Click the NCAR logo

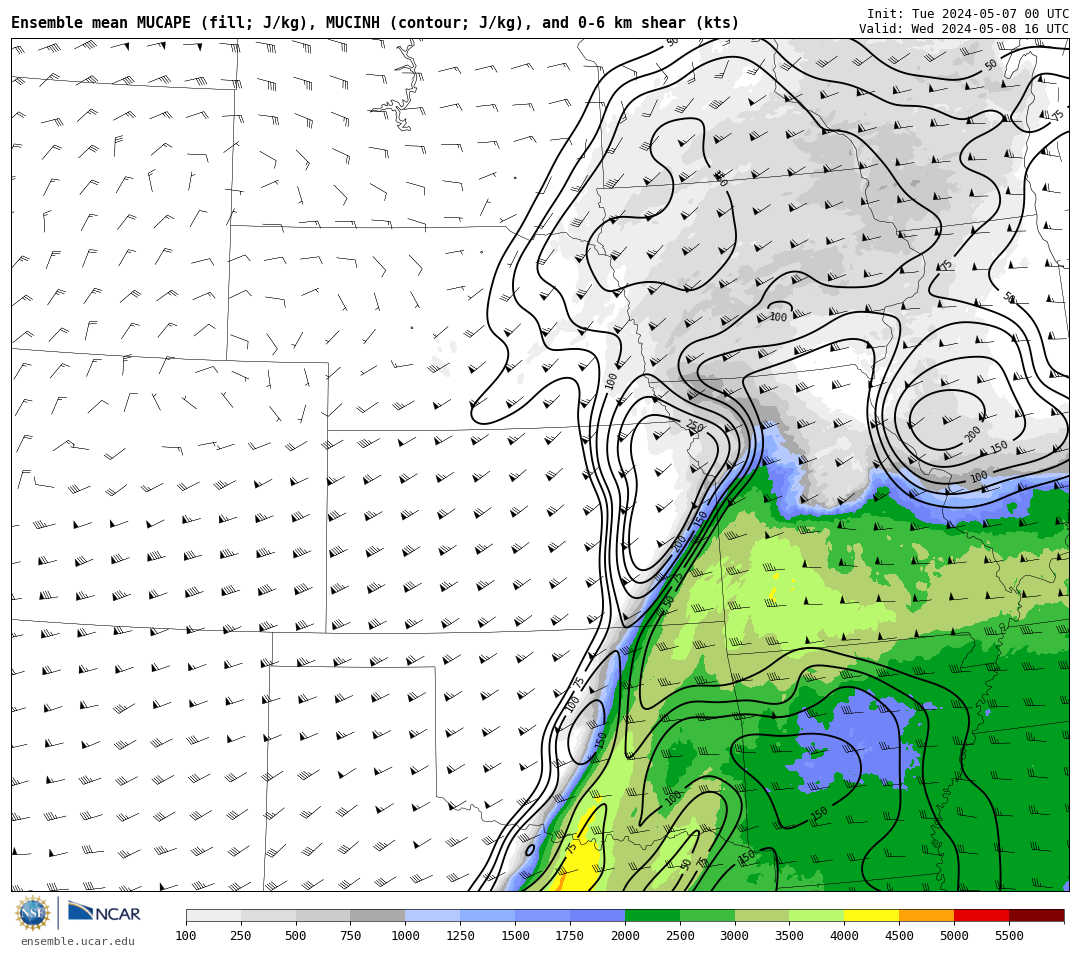(104, 913)
